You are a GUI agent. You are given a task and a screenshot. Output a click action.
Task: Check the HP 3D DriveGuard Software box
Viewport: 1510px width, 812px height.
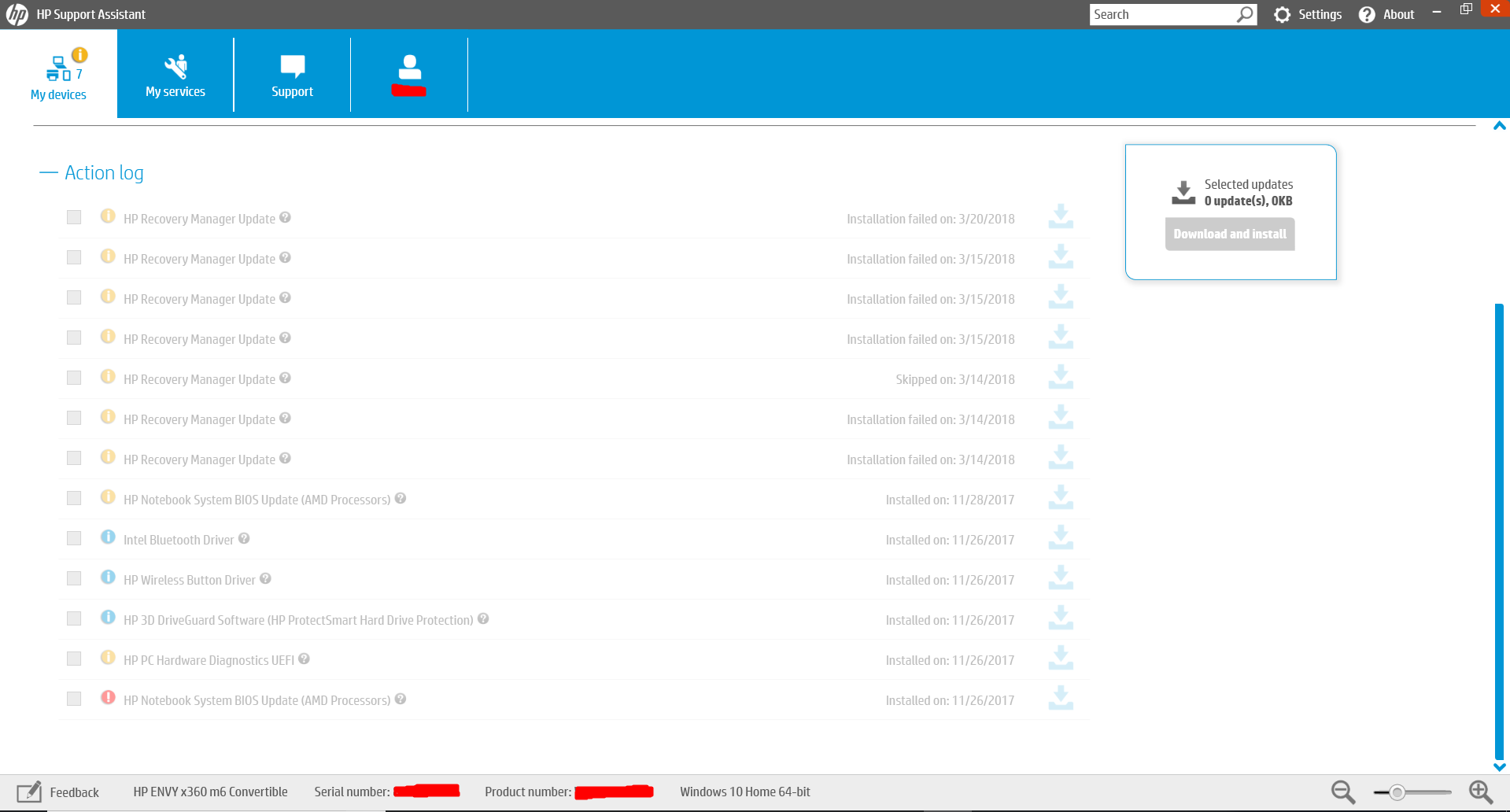click(74, 618)
